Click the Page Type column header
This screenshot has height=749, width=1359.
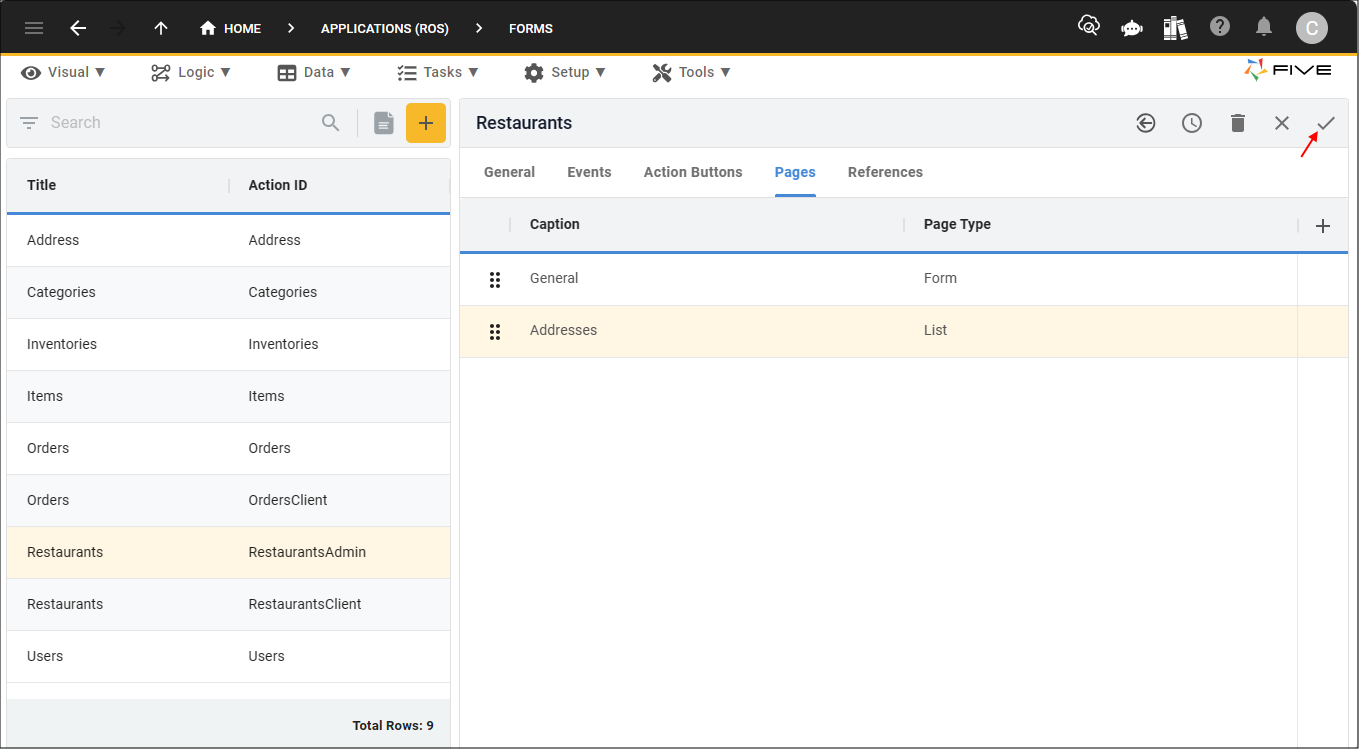pyautogui.click(x=957, y=224)
